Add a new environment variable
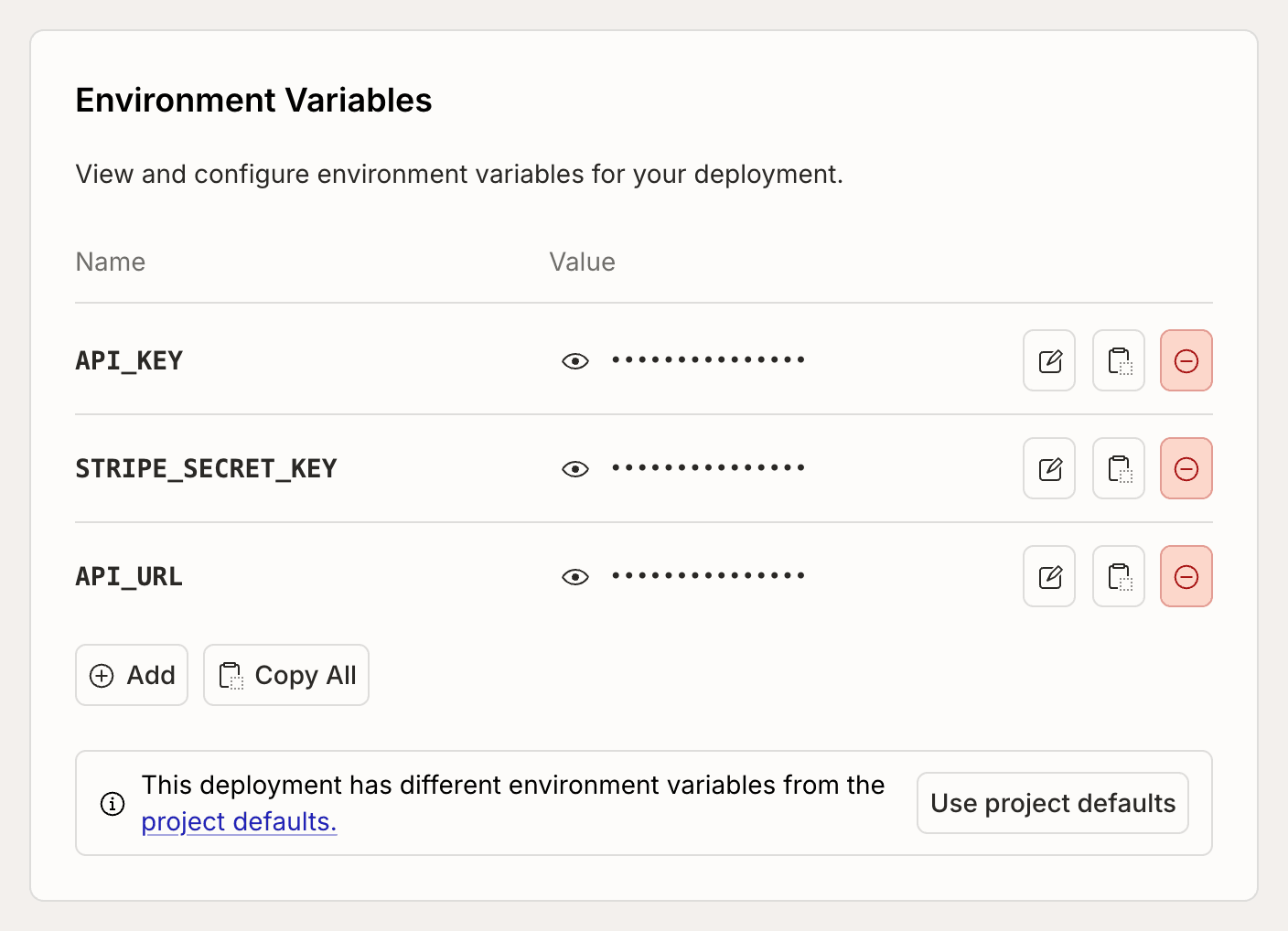Image resolution: width=1288 pixels, height=931 pixels. (132, 675)
